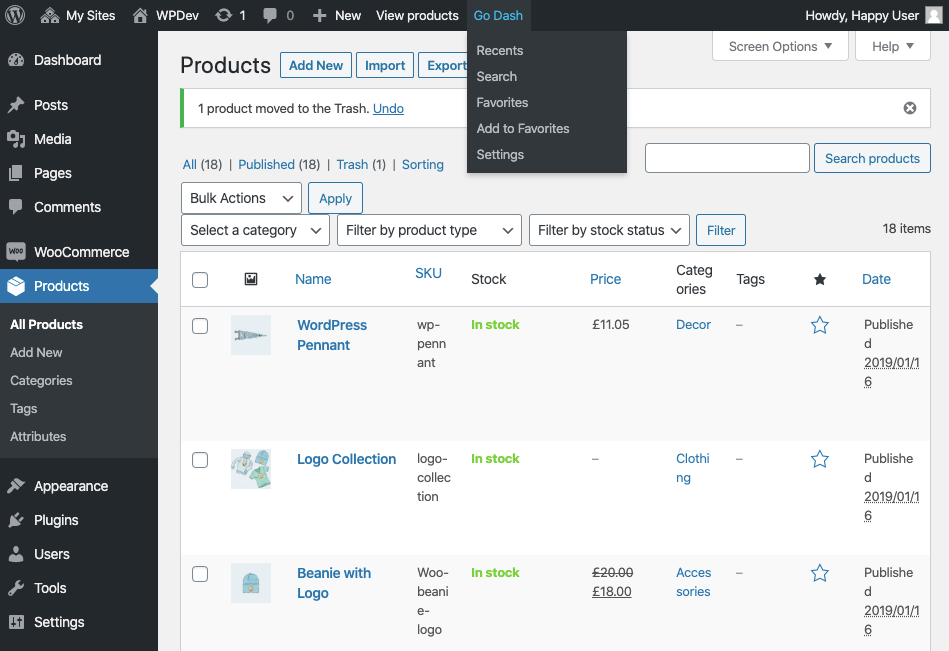Click the Happy User avatar
949x651 pixels.
point(934,15)
